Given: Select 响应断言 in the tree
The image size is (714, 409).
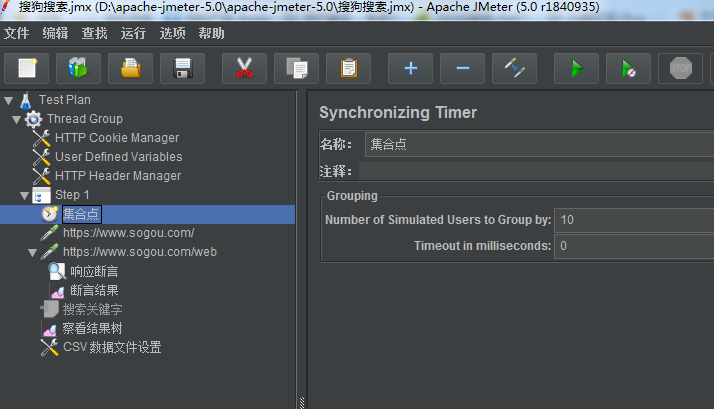Looking at the screenshot, I should (x=94, y=271).
